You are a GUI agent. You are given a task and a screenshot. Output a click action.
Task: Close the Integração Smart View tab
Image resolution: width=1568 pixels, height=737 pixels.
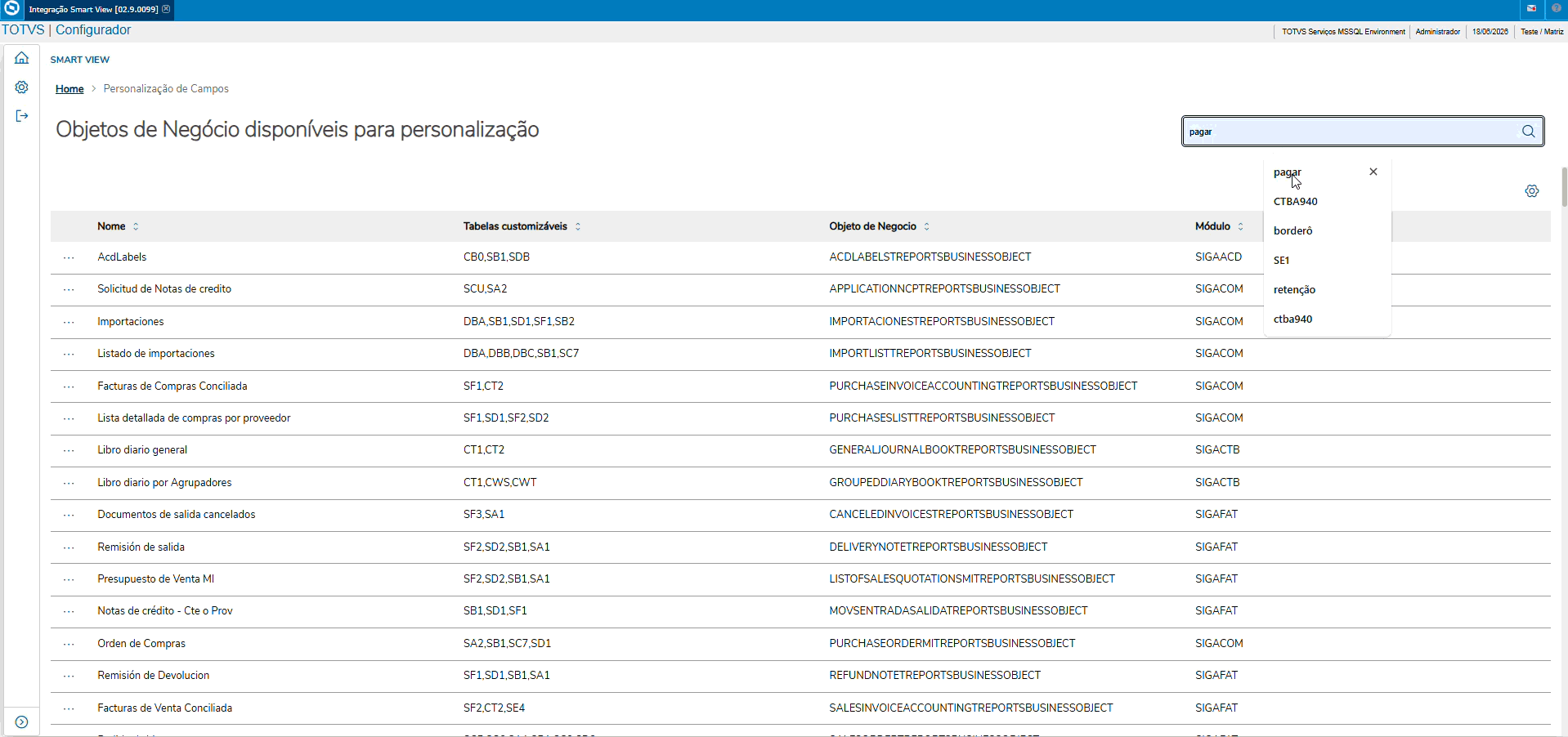166,9
